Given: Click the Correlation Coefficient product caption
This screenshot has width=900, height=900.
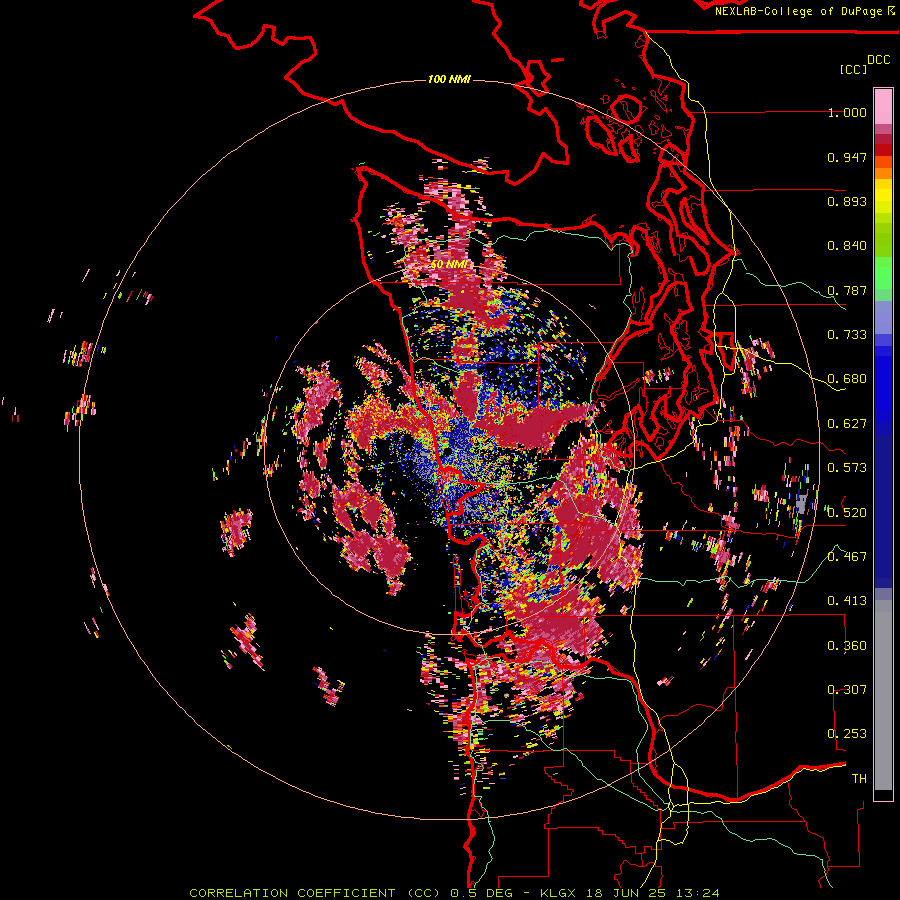Looking at the screenshot, I should pos(453,893).
